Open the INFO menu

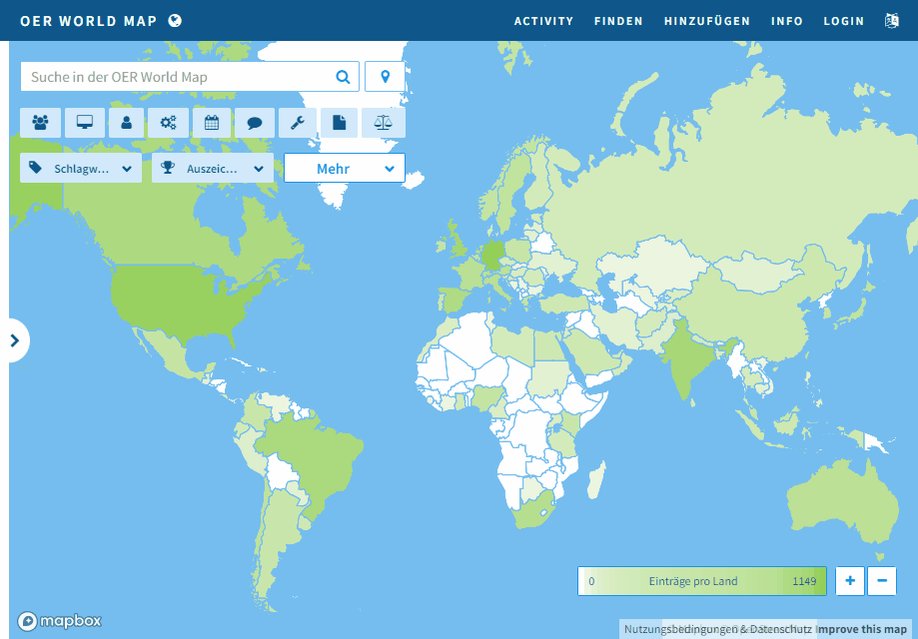[x=787, y=21]
